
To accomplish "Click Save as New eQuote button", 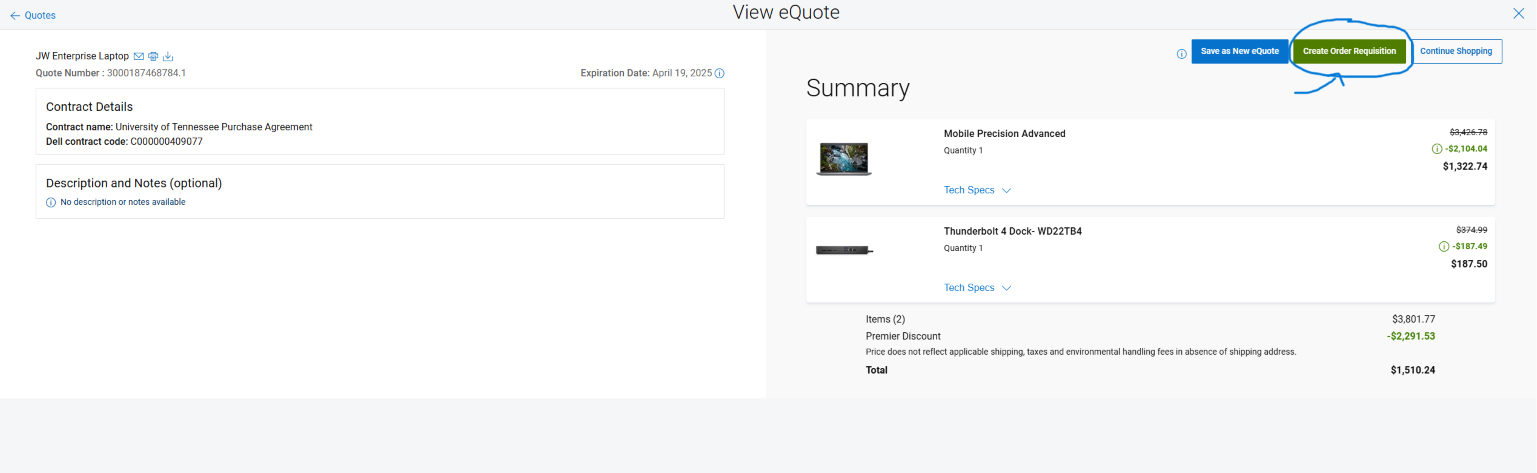I will click(x=1239, y=51).
